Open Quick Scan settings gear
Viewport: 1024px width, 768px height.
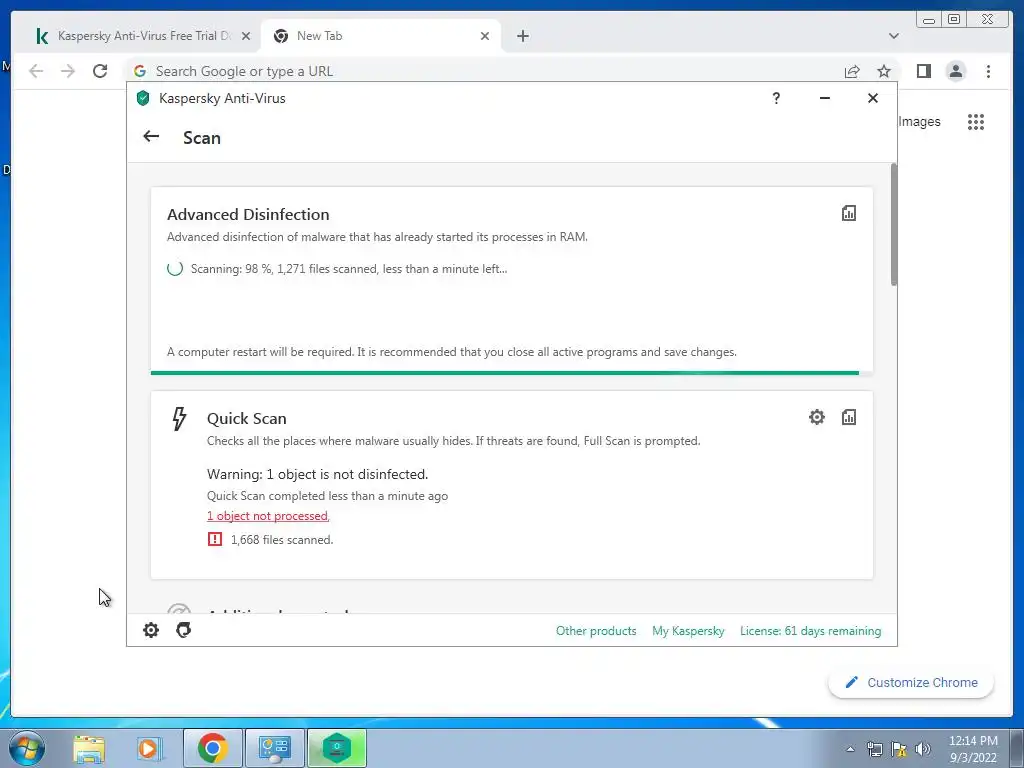click(x=816, y=417)
